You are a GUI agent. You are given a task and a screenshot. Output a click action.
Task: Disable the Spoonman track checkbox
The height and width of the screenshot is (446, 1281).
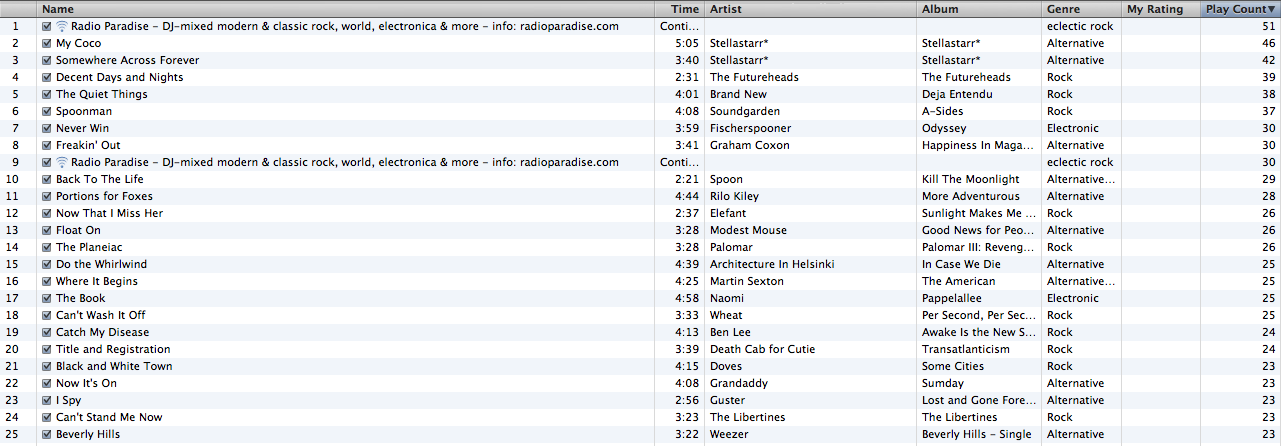[47, 112]
